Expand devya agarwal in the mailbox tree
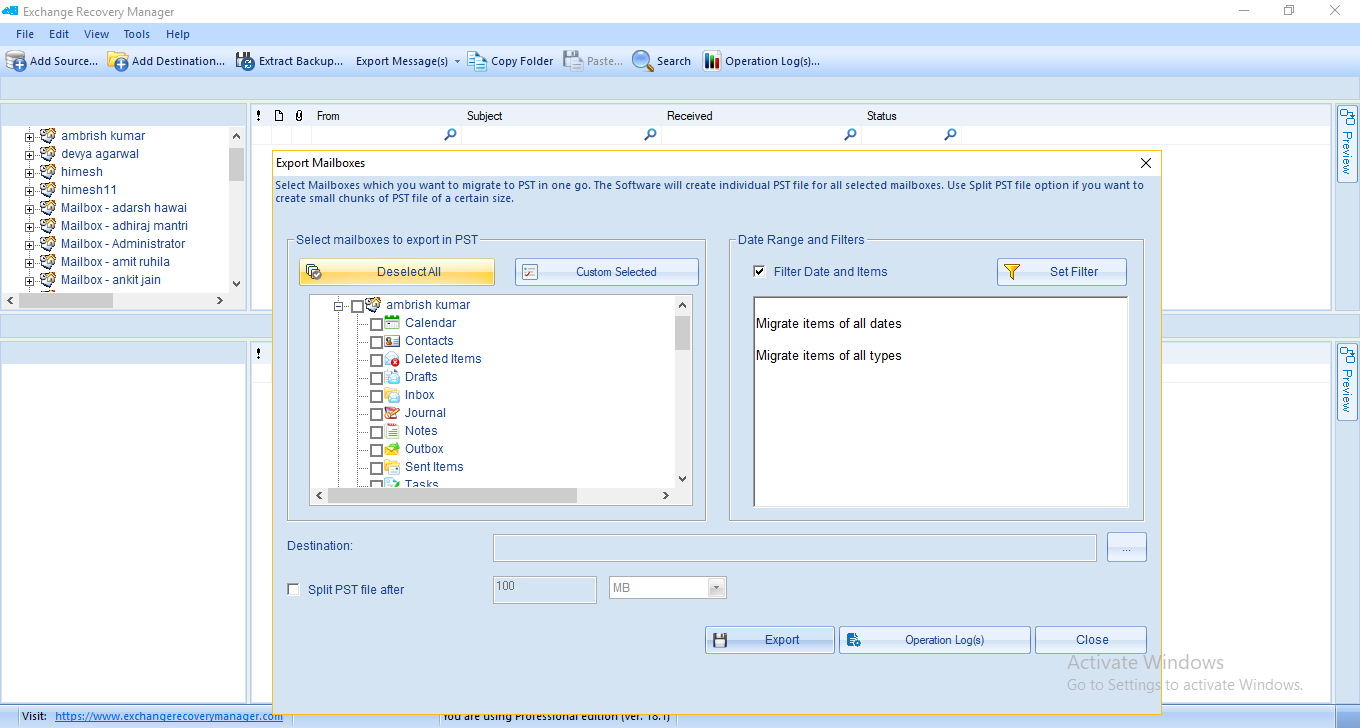The width and height of the screenshot is (1372, 728). 29,155
